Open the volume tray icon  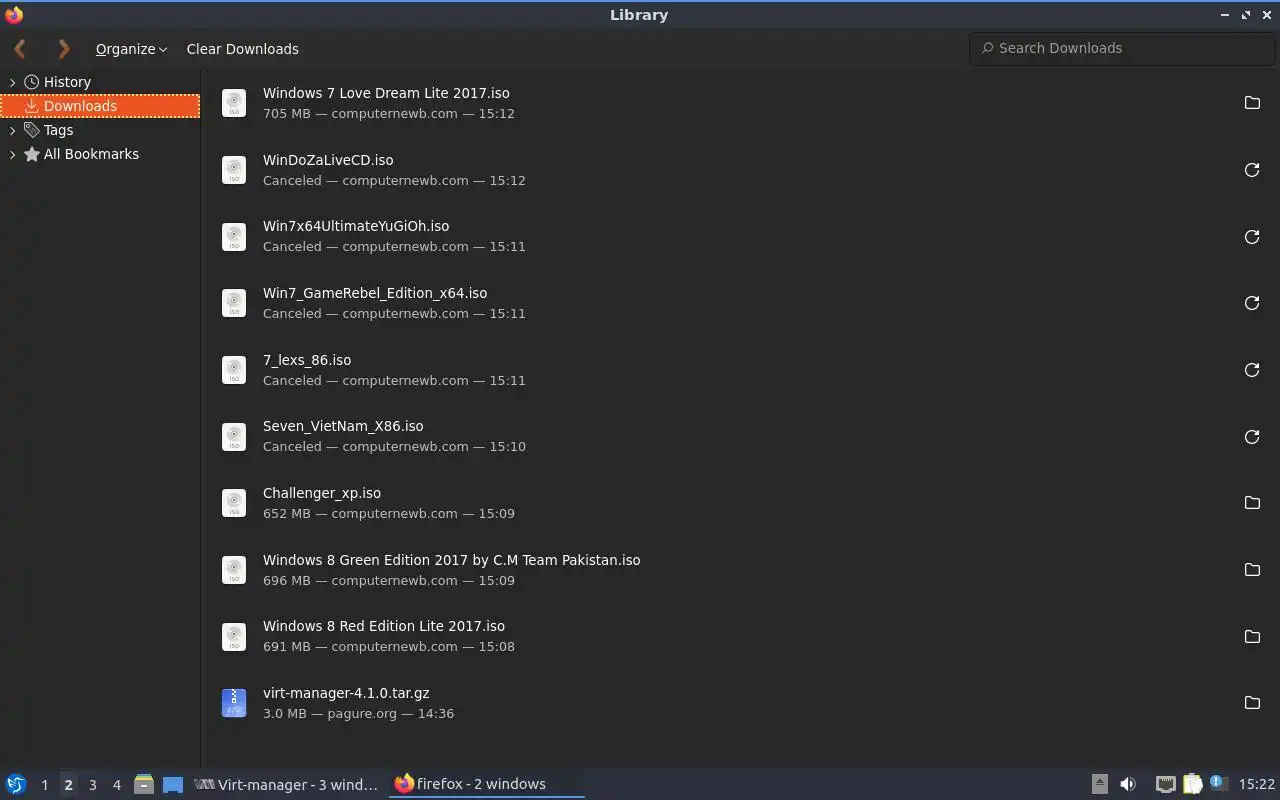point(1128,784)
